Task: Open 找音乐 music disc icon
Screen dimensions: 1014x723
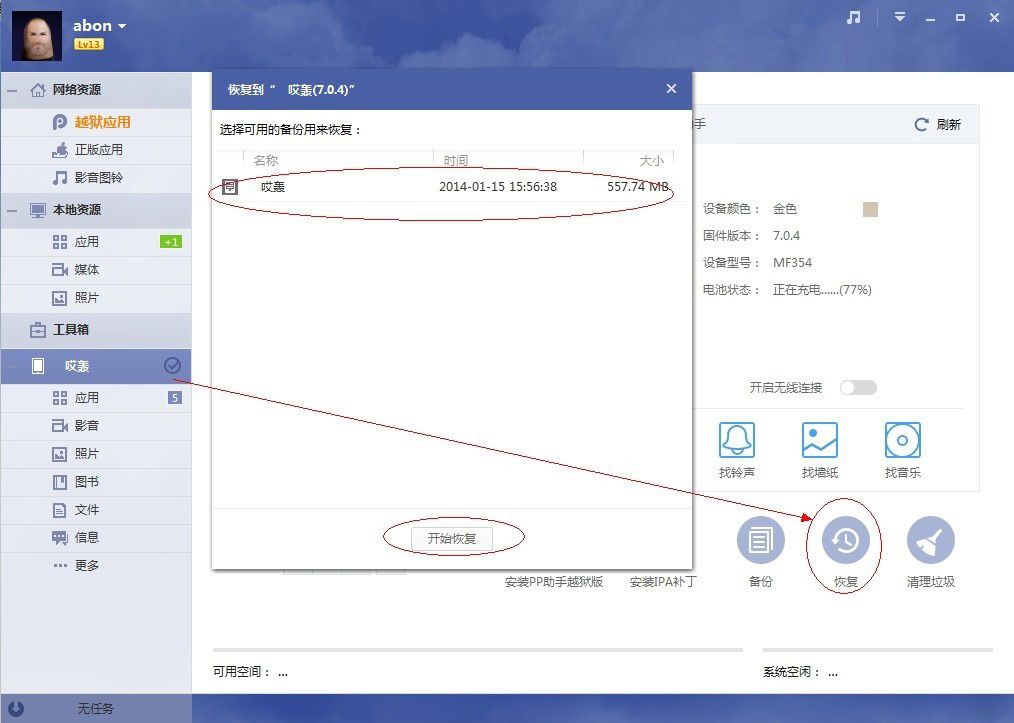Action: 902,440
